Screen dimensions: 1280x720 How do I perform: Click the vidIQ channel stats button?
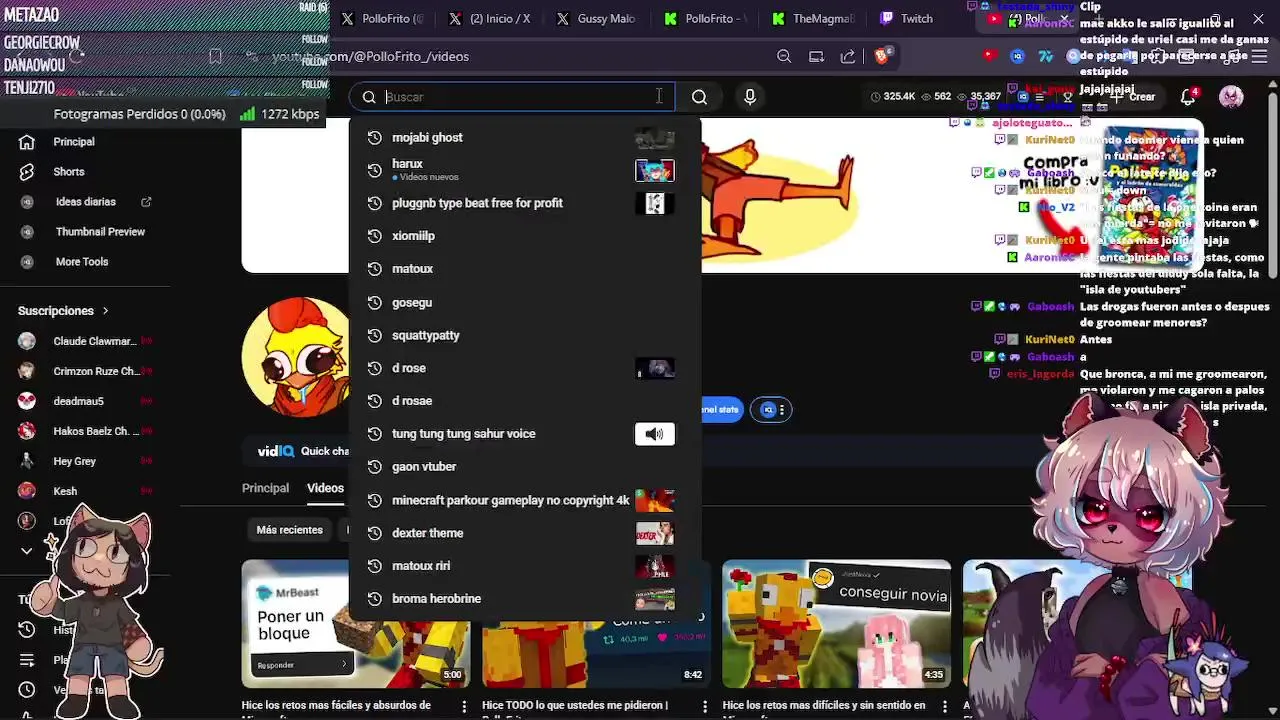click(722, 409)
